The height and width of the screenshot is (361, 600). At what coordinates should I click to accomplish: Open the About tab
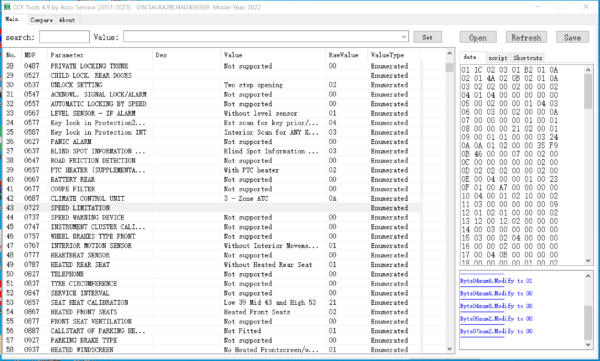67,20
